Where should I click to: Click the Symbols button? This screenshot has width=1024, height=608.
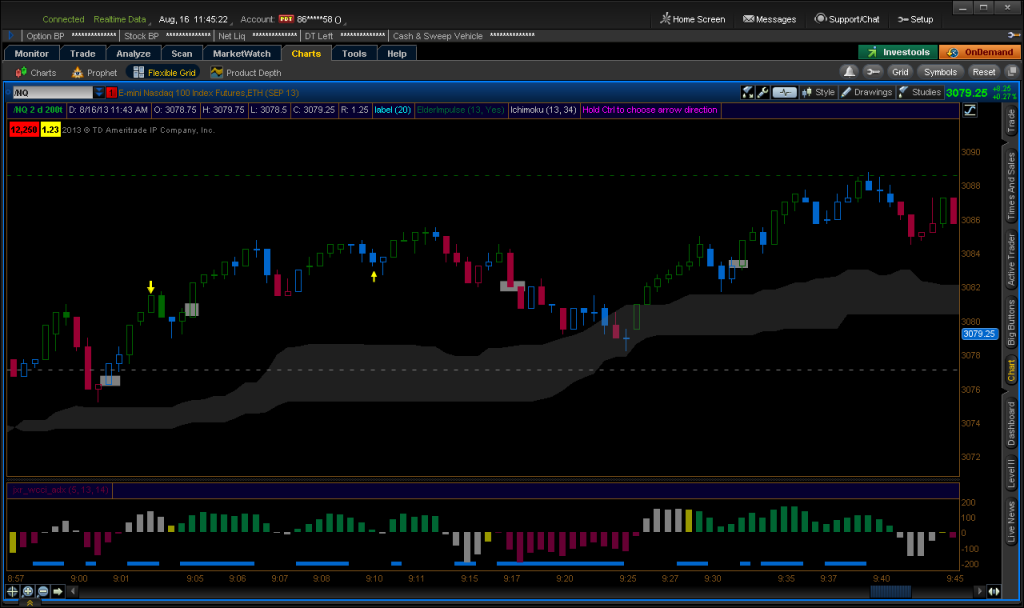pos(940,72)
